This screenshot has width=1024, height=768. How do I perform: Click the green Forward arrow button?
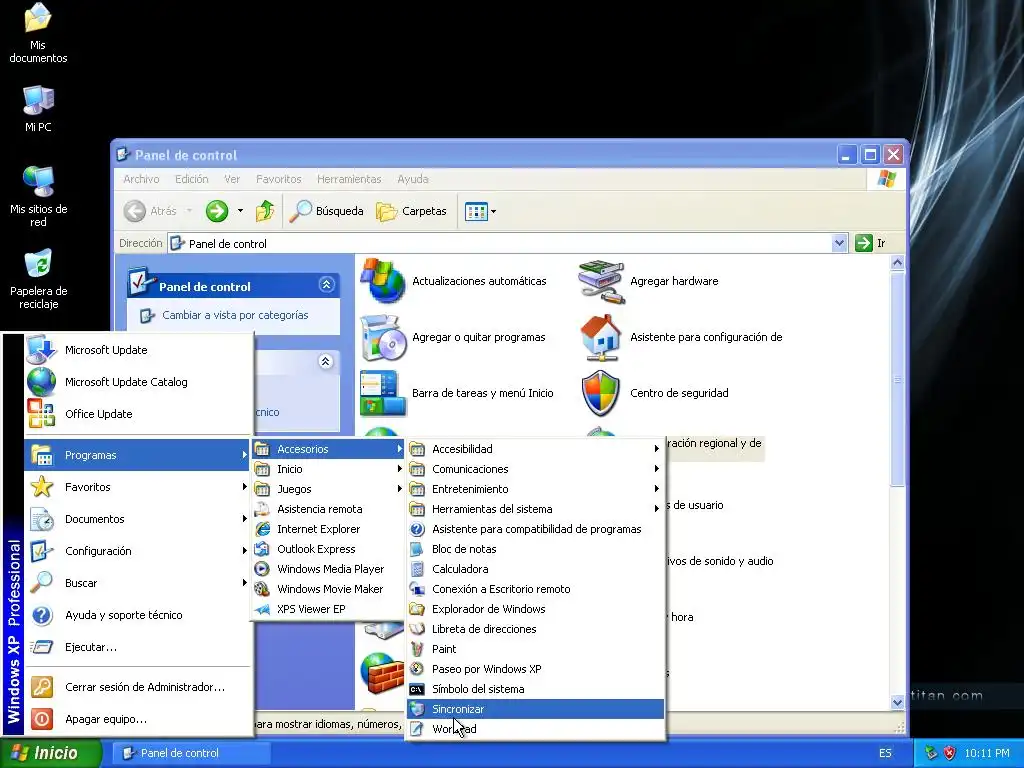point(217,211)
